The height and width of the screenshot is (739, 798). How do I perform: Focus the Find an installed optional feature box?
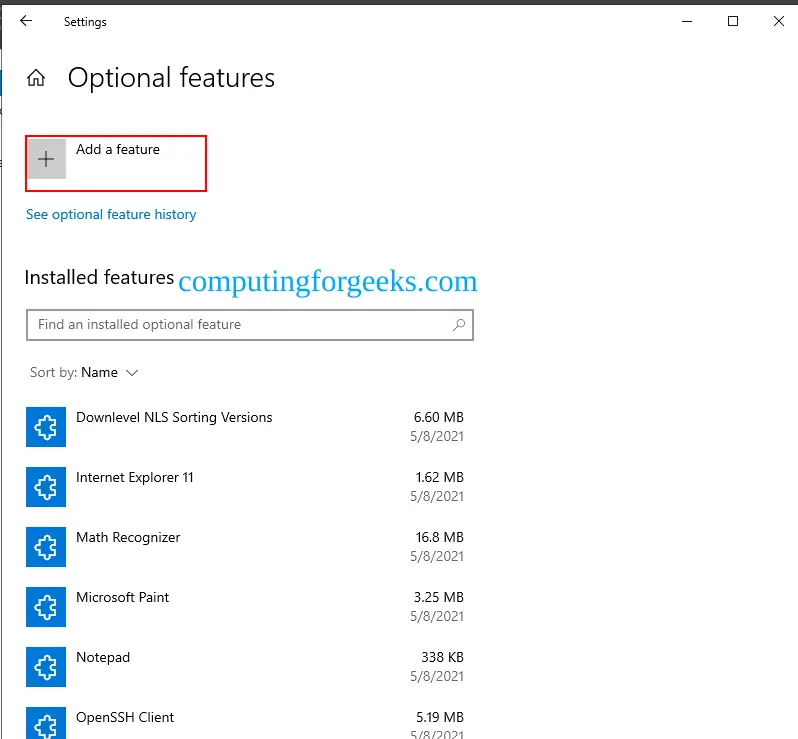[250, 325]
